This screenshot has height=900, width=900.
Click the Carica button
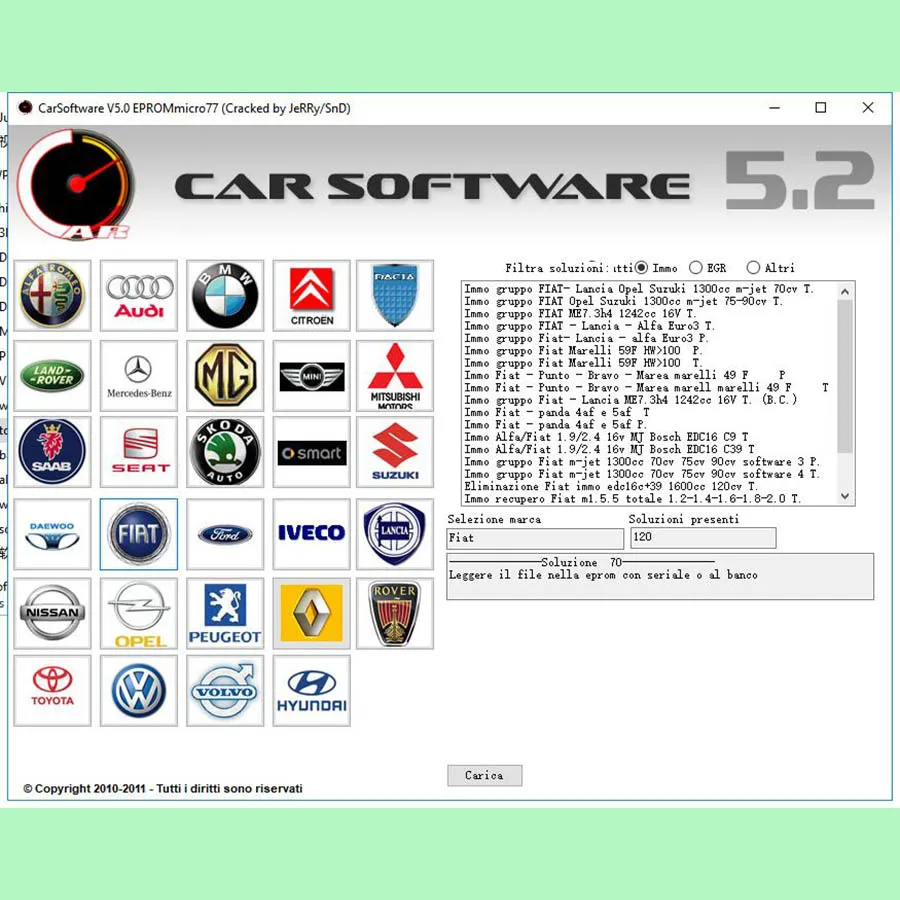click(x=484, y=775)
